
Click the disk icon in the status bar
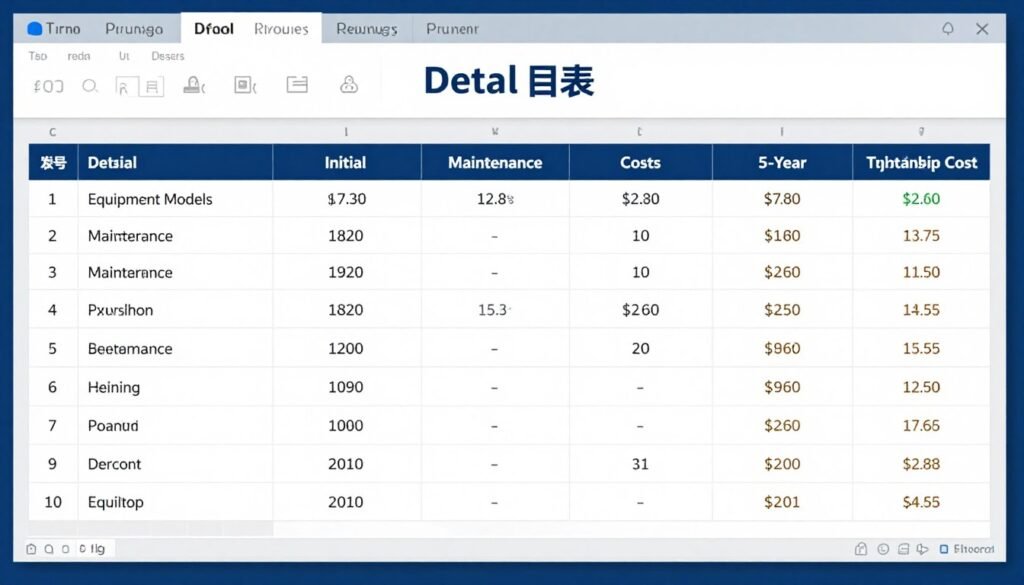pos(903,549)
